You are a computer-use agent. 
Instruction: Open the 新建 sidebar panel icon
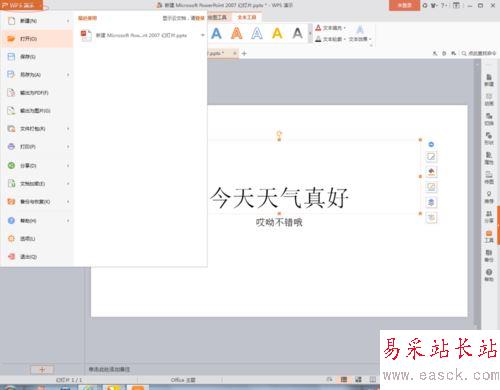tap(489, 80)
